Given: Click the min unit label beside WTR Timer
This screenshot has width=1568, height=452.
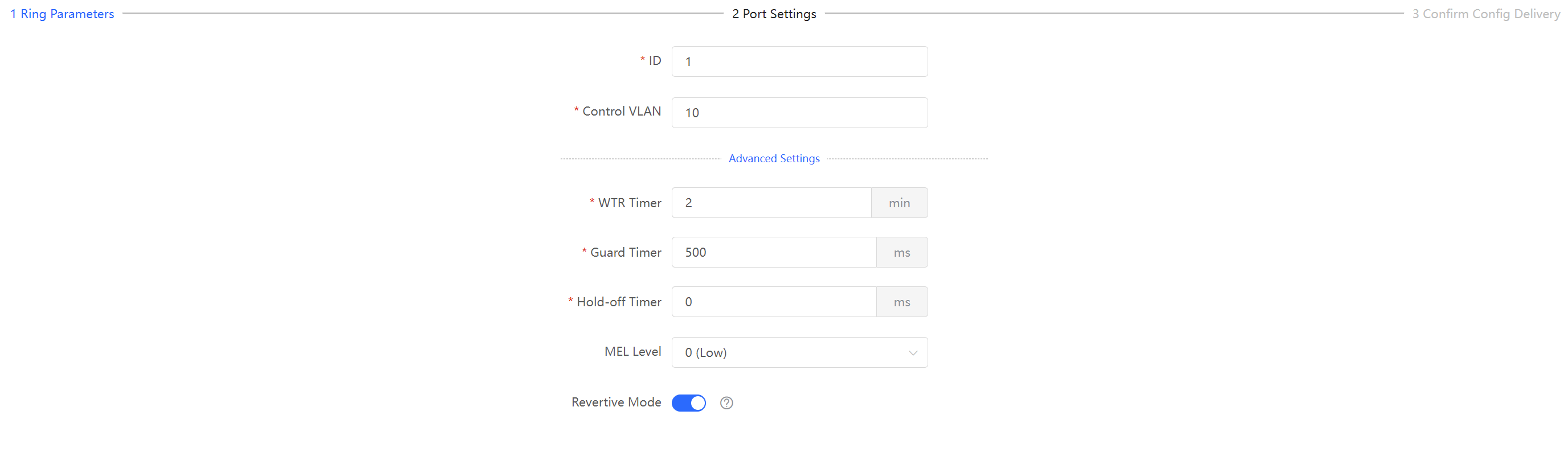Looking at the screenshot, I should pyautogui.click(x=900, y=203).
